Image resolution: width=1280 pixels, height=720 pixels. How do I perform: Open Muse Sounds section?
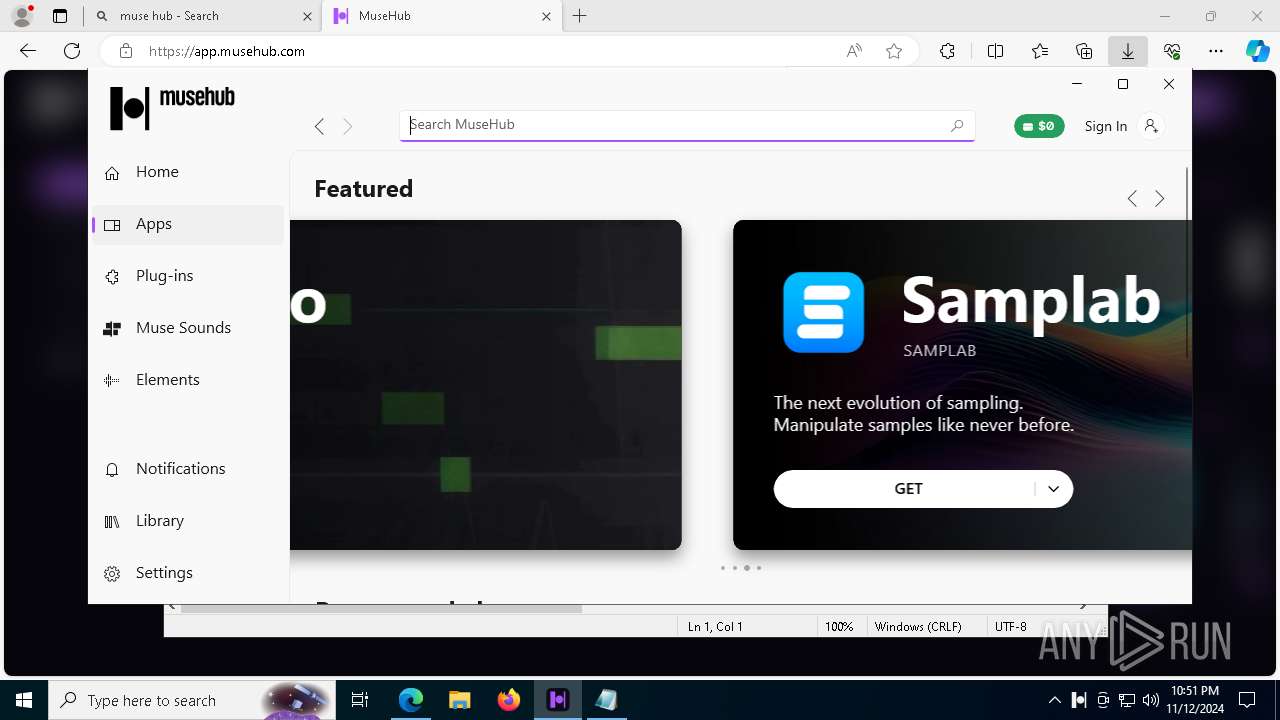[x=188, y=328]
